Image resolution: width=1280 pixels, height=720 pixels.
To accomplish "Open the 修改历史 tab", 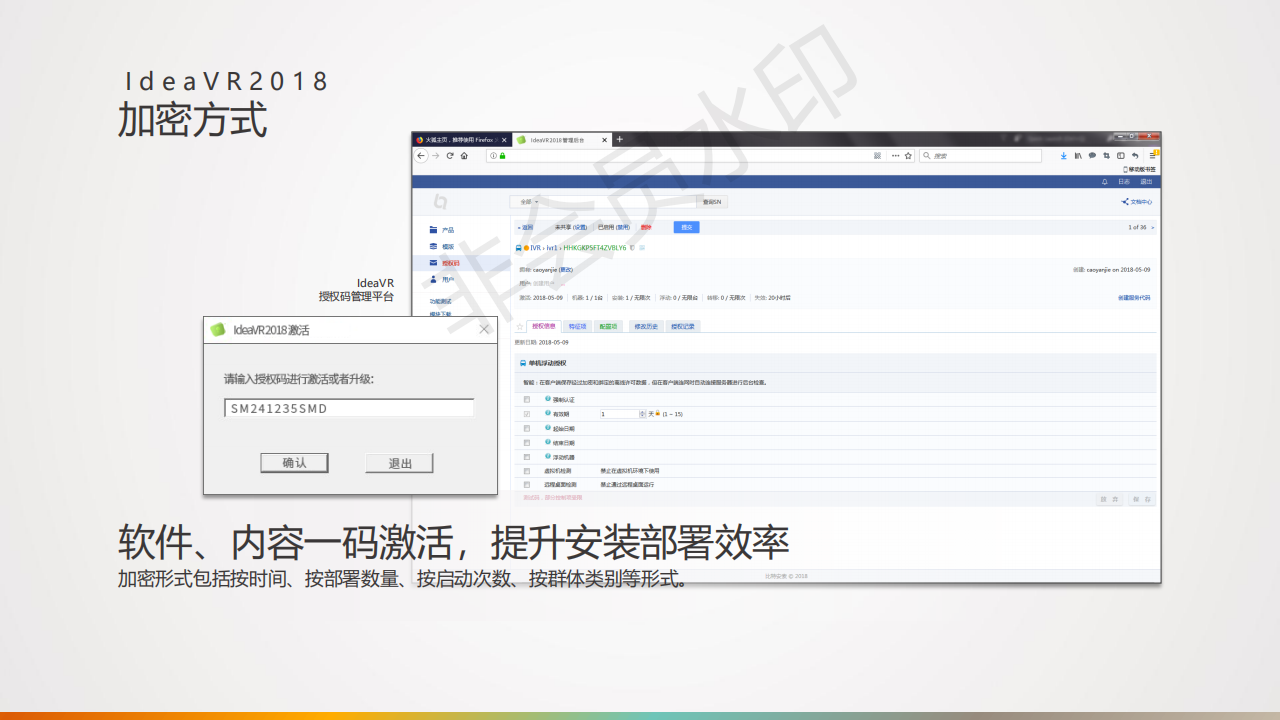I will pyautogui.click(x=646, y=326).
